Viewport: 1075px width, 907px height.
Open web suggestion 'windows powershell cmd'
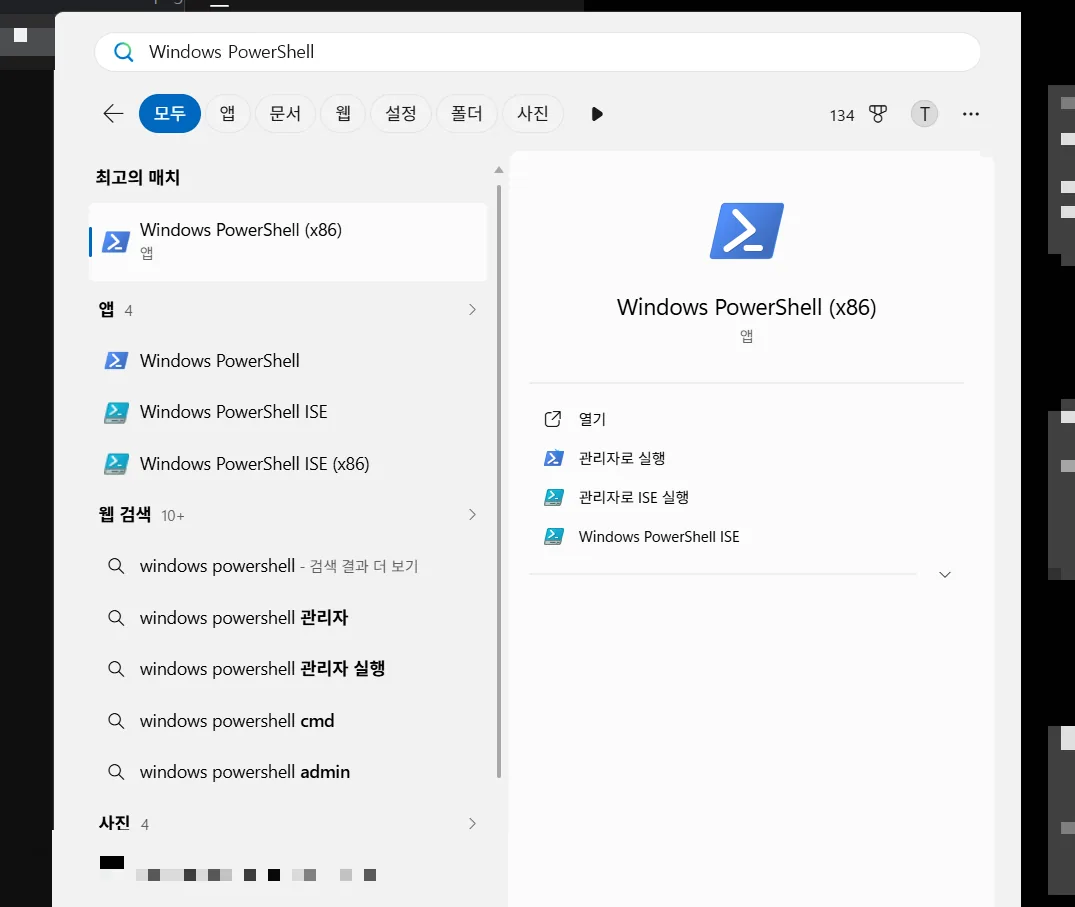tap(288, 721)
